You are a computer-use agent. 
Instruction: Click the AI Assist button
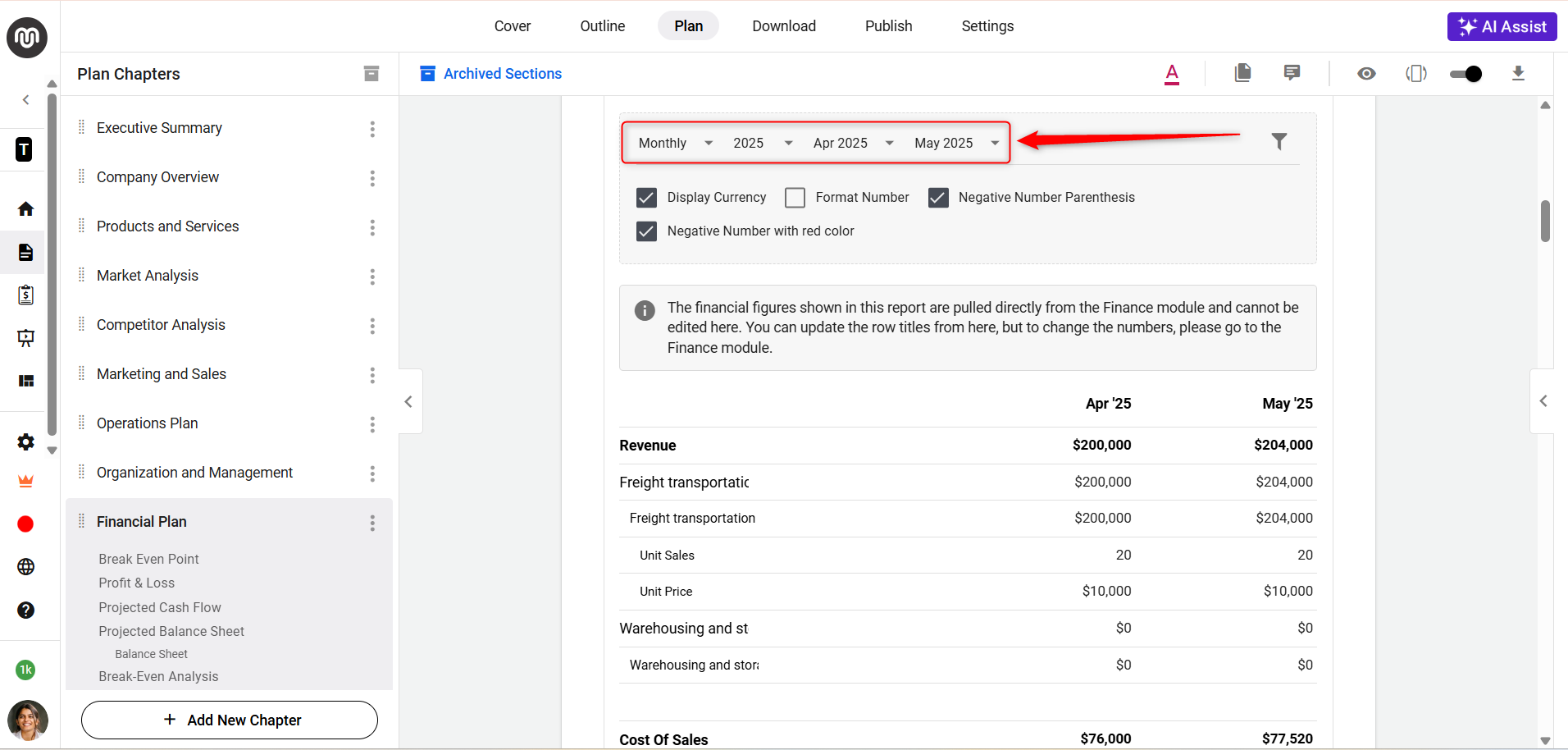pyautogui.click(x=1502, y=26)
